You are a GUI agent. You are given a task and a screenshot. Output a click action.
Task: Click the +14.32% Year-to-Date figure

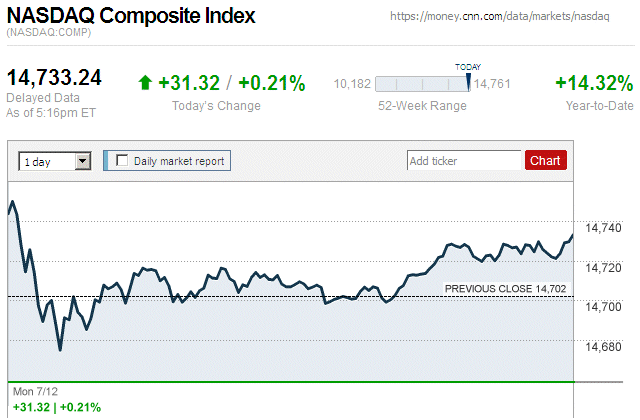coord(593,84)
